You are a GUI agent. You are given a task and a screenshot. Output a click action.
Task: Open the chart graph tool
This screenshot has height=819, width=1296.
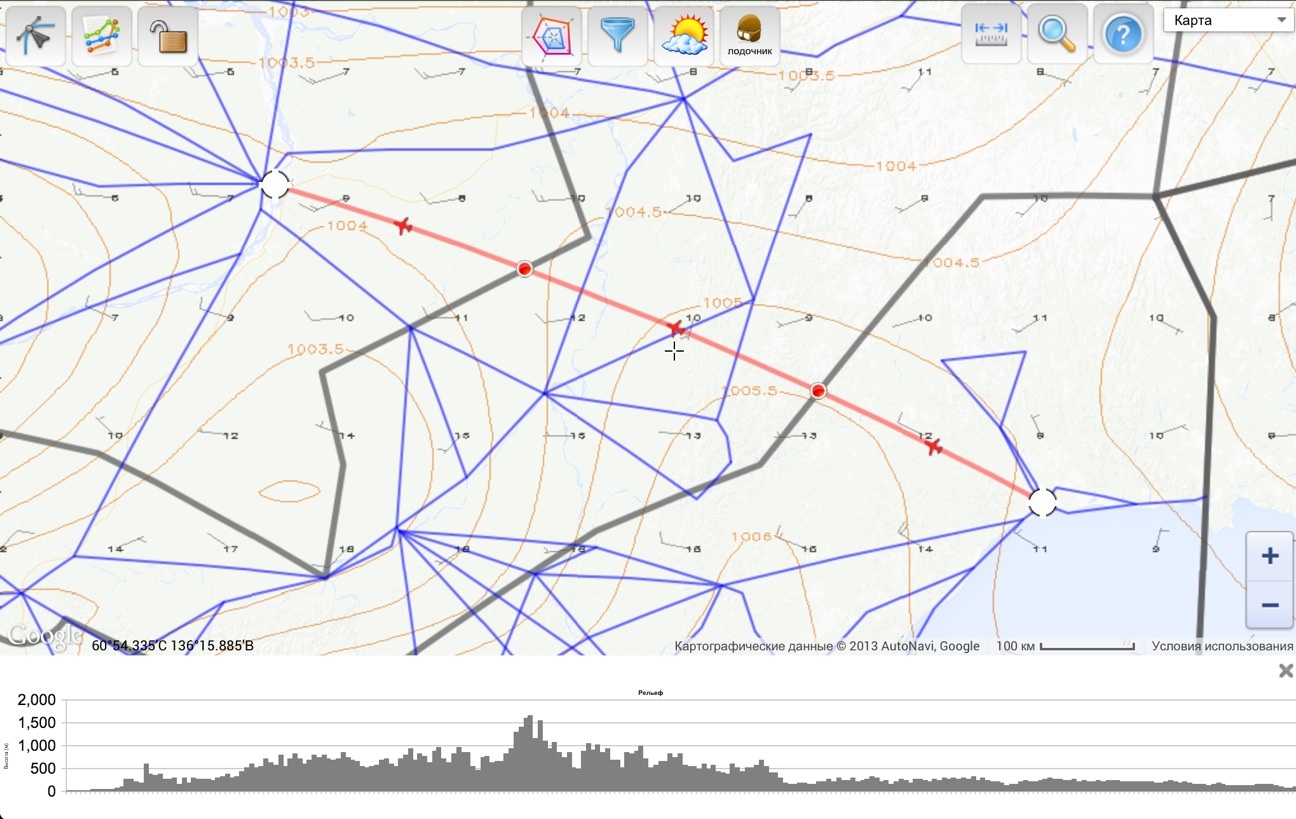[102, 36]
